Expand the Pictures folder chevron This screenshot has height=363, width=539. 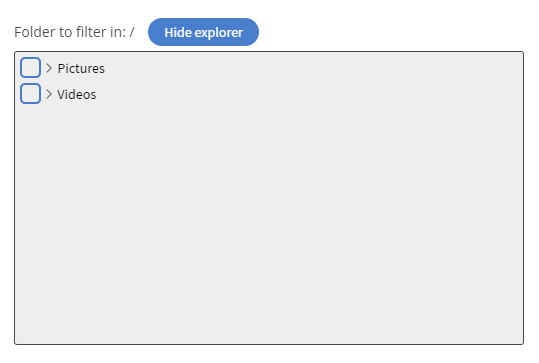tap(49, 68)
